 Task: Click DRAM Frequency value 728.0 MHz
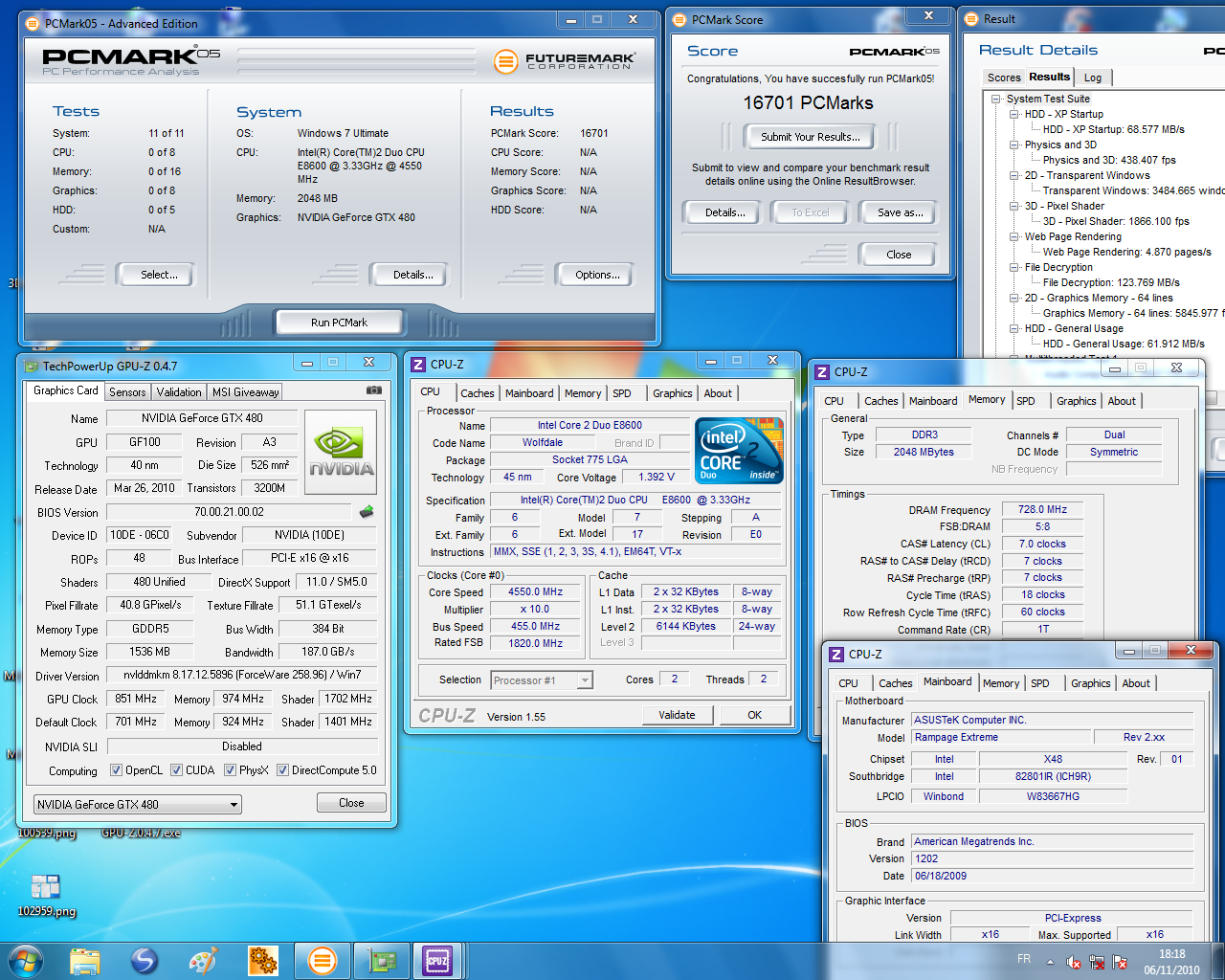pos(1042,510)
